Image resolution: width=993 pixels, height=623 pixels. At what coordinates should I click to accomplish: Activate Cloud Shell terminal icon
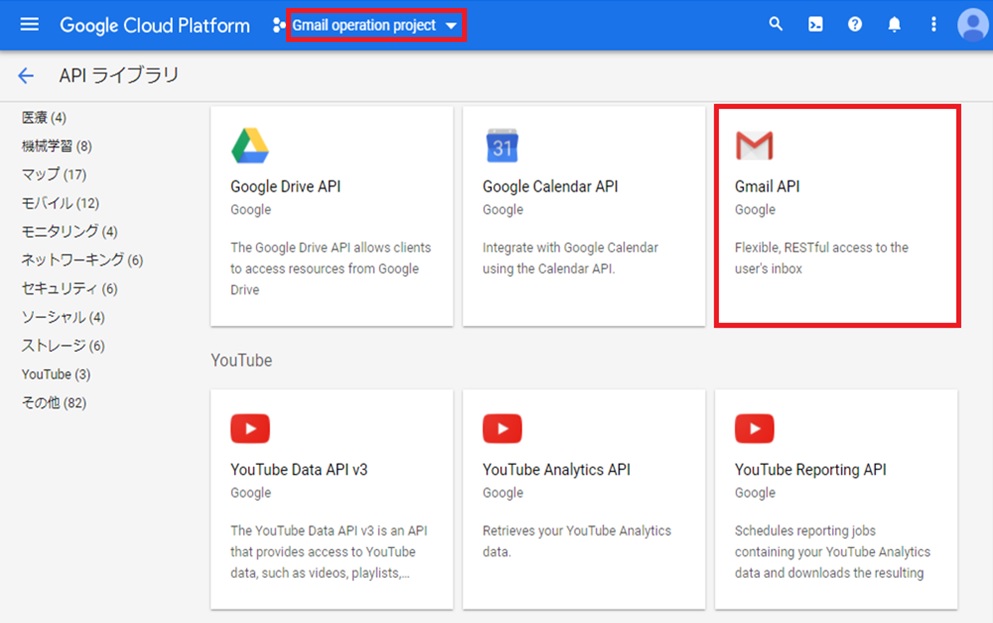816,25
